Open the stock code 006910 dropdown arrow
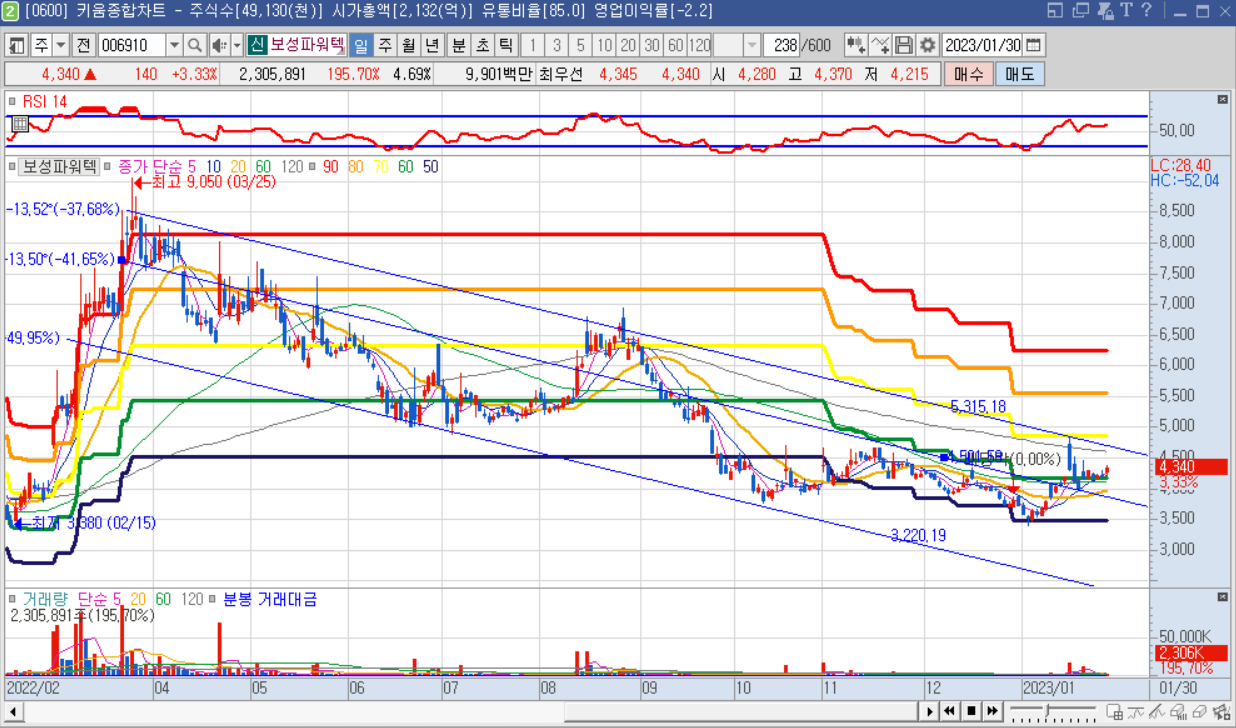This screenshot has width=1236, height=728. click(174, 46)
